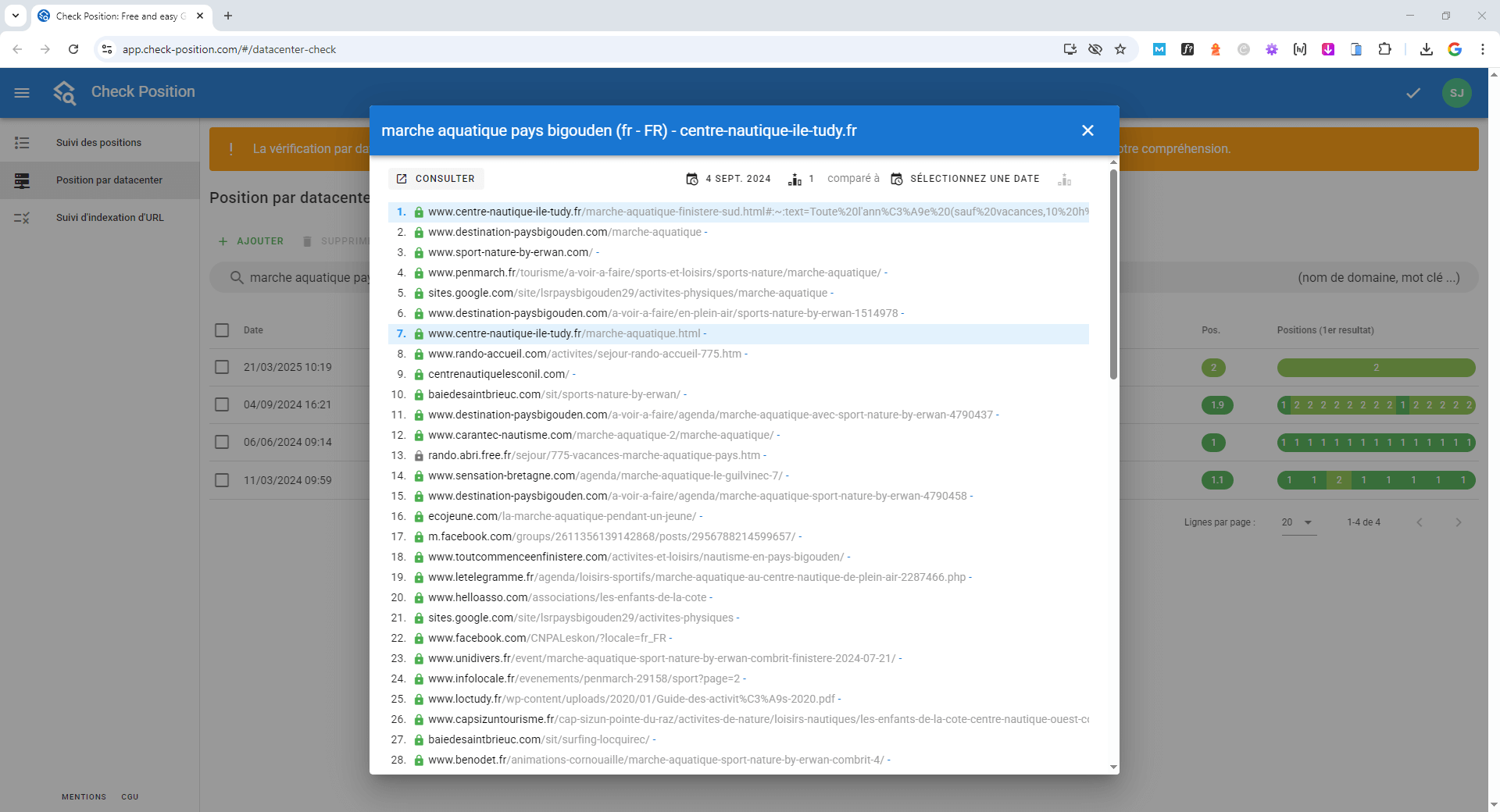
Task: Click the checkmark icon in header
Action: tap(1413, 93)
